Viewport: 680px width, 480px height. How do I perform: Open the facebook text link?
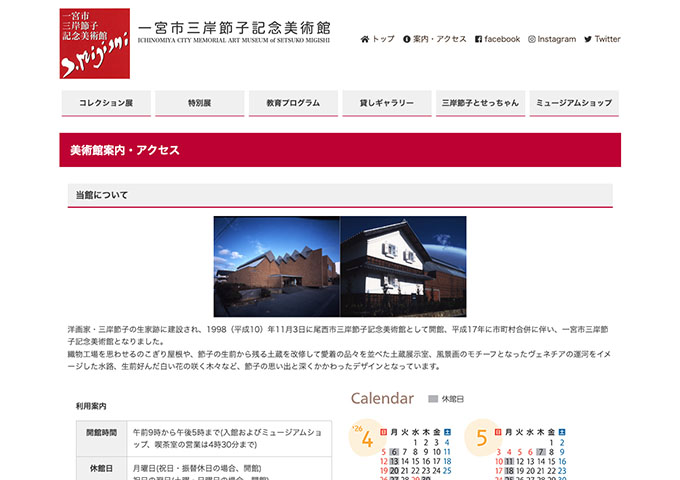(x=502, y=39)
